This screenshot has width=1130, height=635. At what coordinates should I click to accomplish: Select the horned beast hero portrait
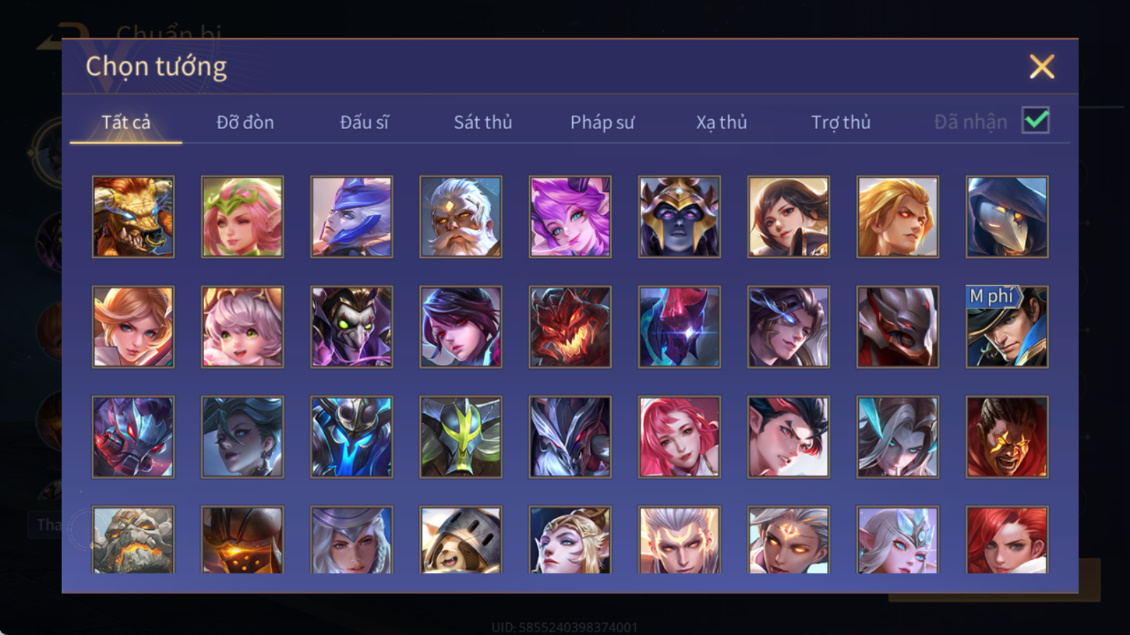133,217
